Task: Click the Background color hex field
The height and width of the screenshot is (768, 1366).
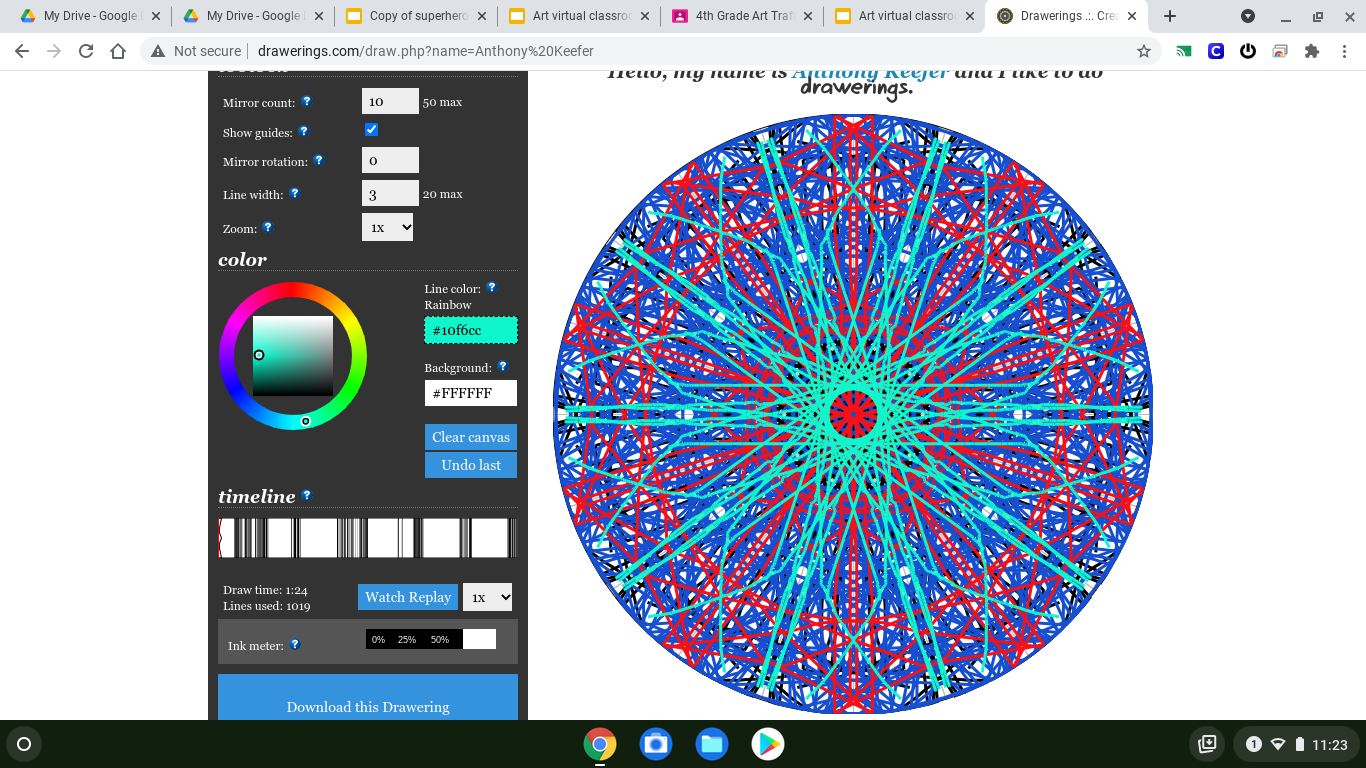Action: 471,393
